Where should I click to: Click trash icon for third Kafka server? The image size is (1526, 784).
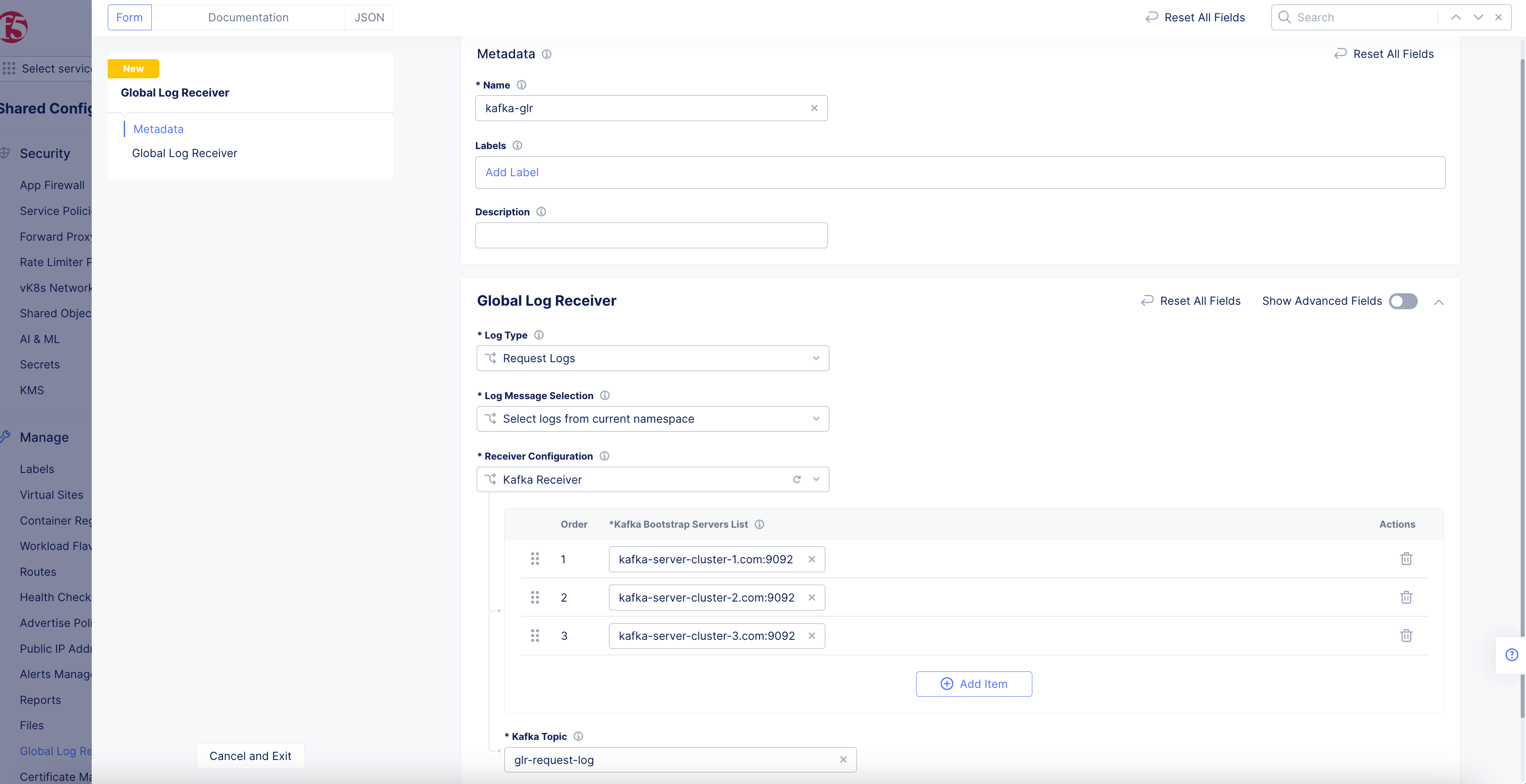[x=1406, y=635]
